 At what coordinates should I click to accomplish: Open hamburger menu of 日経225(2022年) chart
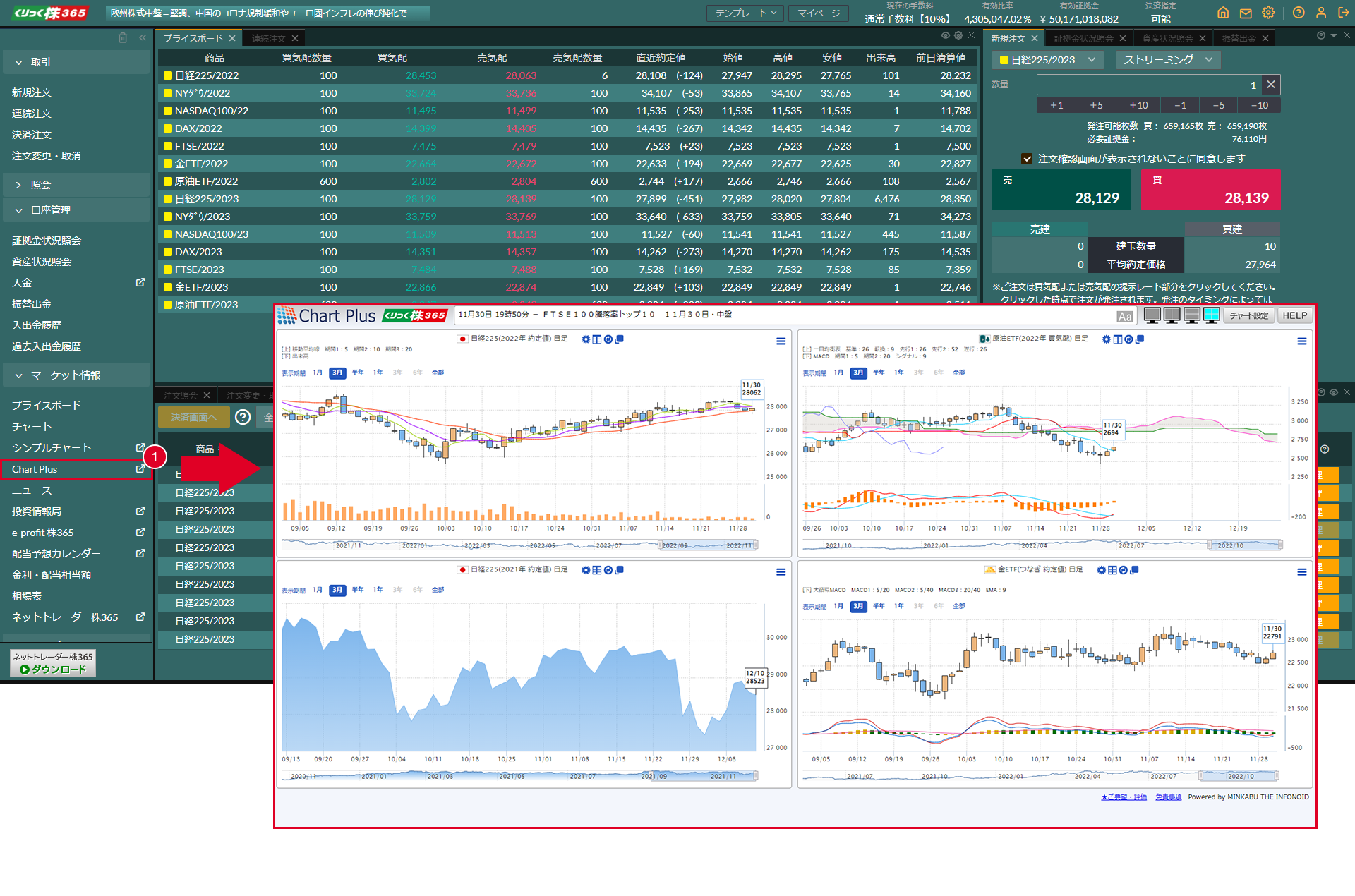[x=781, y=341]
